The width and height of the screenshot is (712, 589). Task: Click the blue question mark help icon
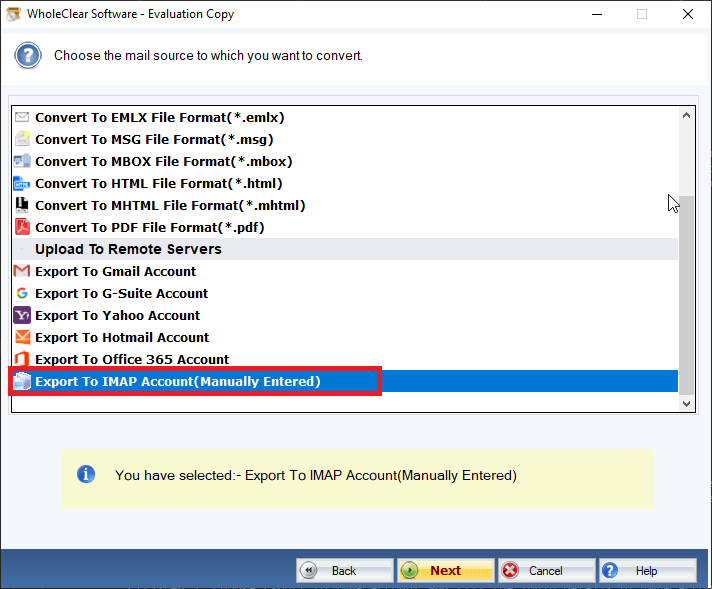pyautogui.click(x=28, y=55)
